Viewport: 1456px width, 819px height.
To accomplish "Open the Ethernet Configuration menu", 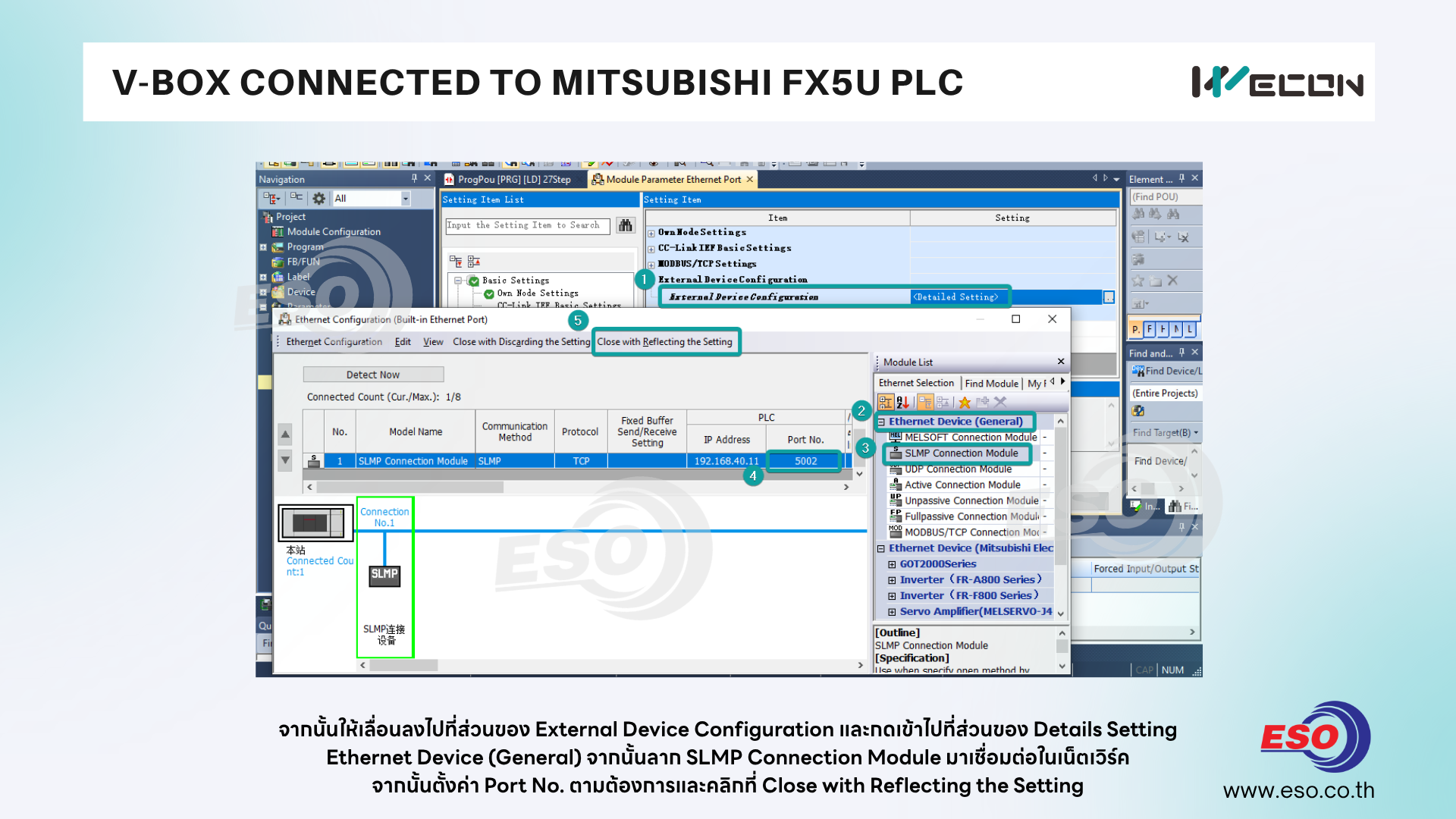I will 334,342.
